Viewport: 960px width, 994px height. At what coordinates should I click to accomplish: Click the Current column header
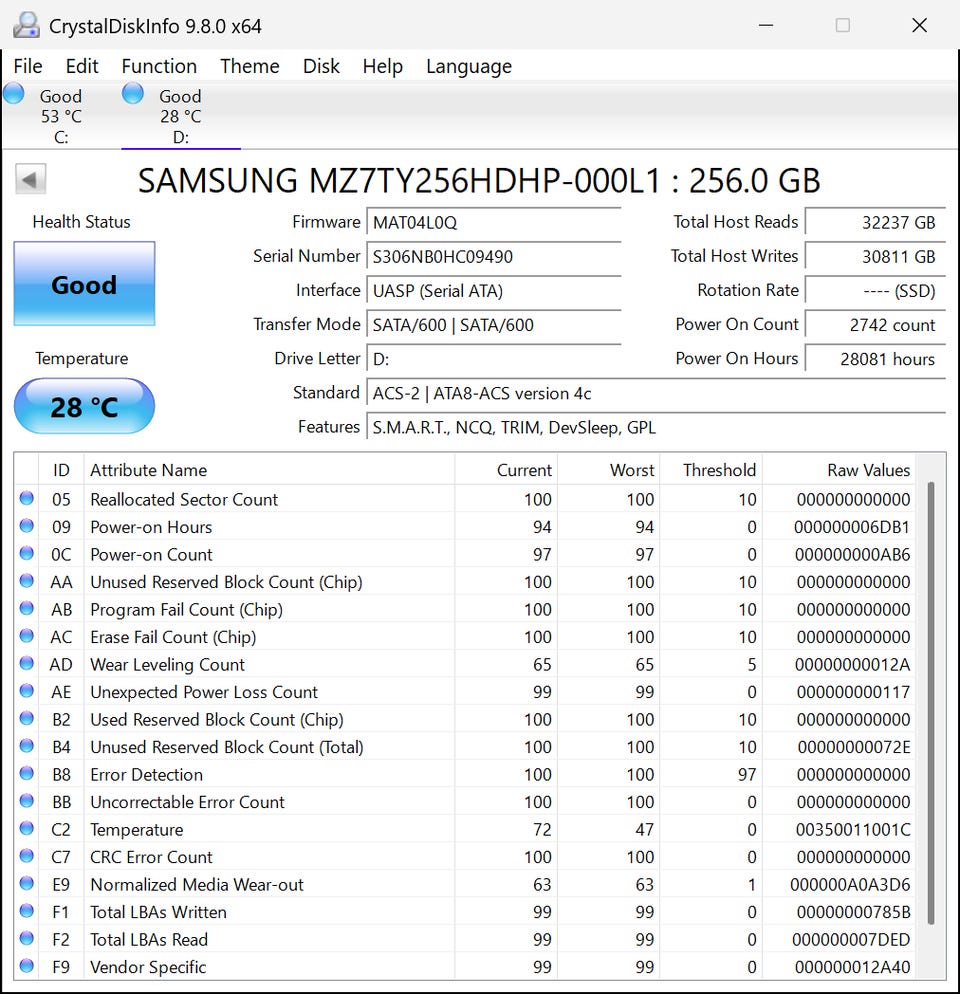point(506,470)
